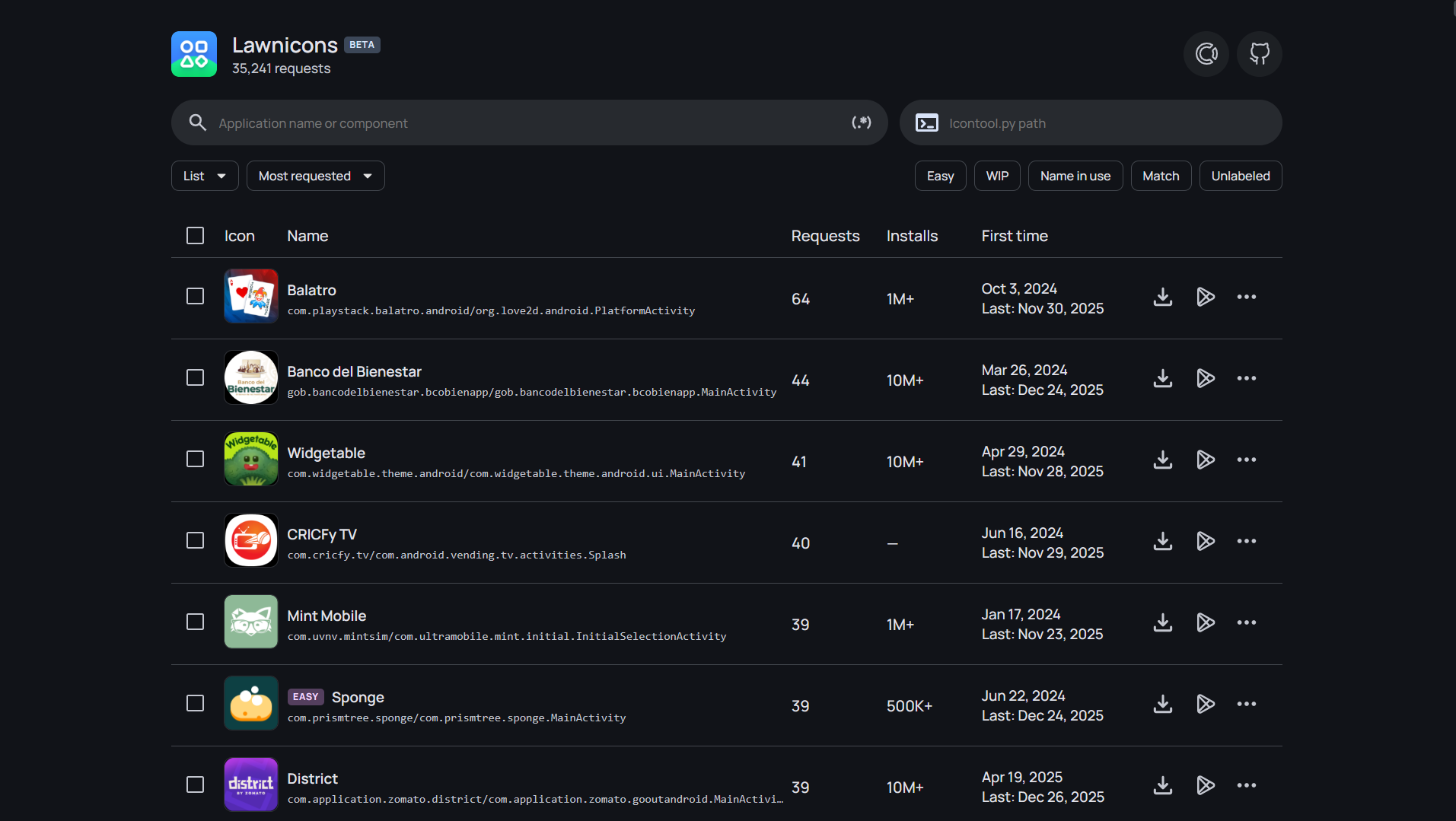Image resolution: width=1456 pixels, height=821 pixels.
Task: Toggle regex mode in the search bar
Action: [x=861, y=122]
